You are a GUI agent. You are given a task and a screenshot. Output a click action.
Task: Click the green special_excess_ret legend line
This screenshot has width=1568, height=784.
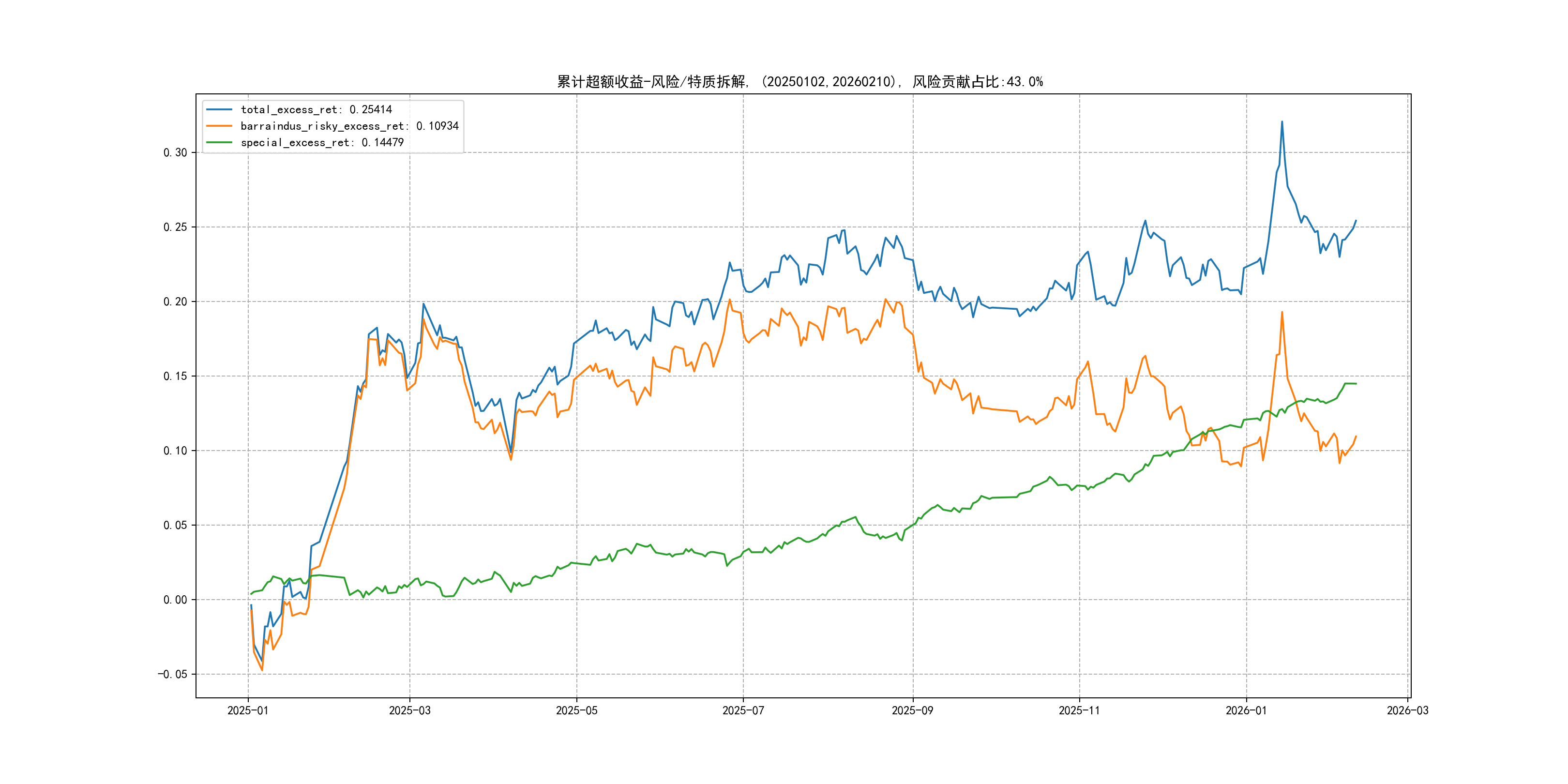[x=219, y=142]
